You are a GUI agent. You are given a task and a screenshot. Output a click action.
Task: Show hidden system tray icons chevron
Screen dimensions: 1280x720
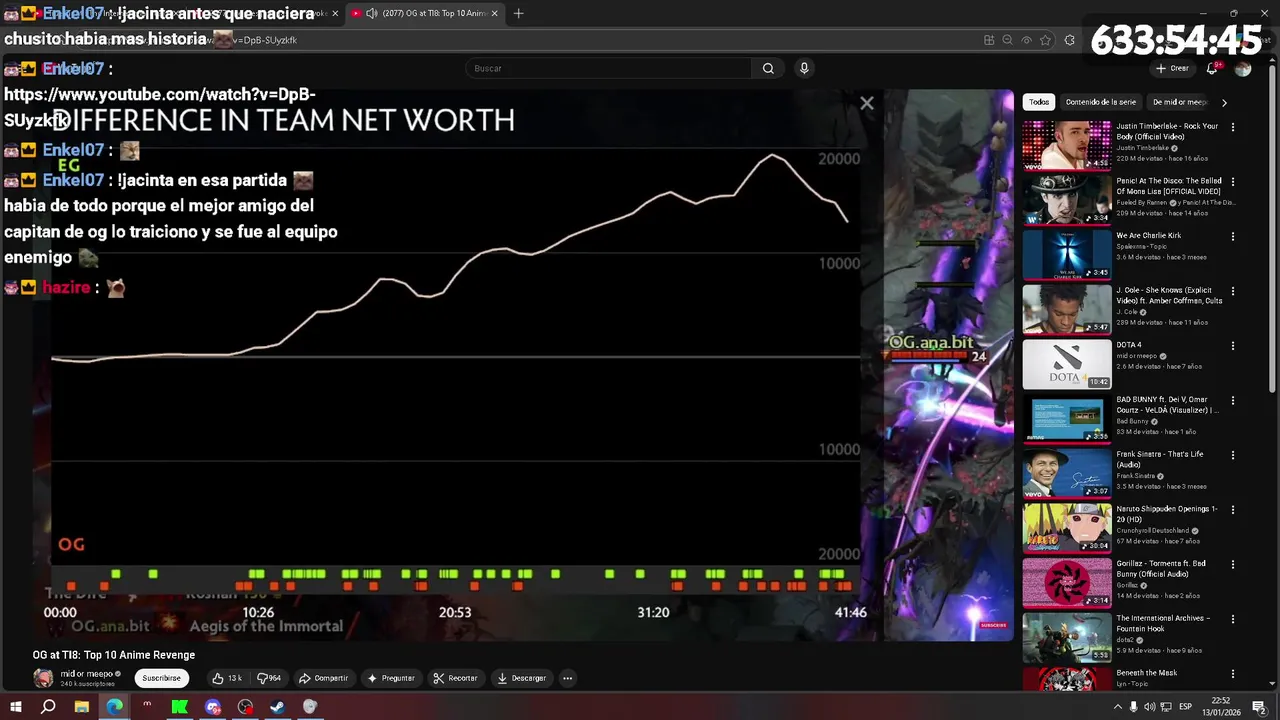[x=1117, y=707]
